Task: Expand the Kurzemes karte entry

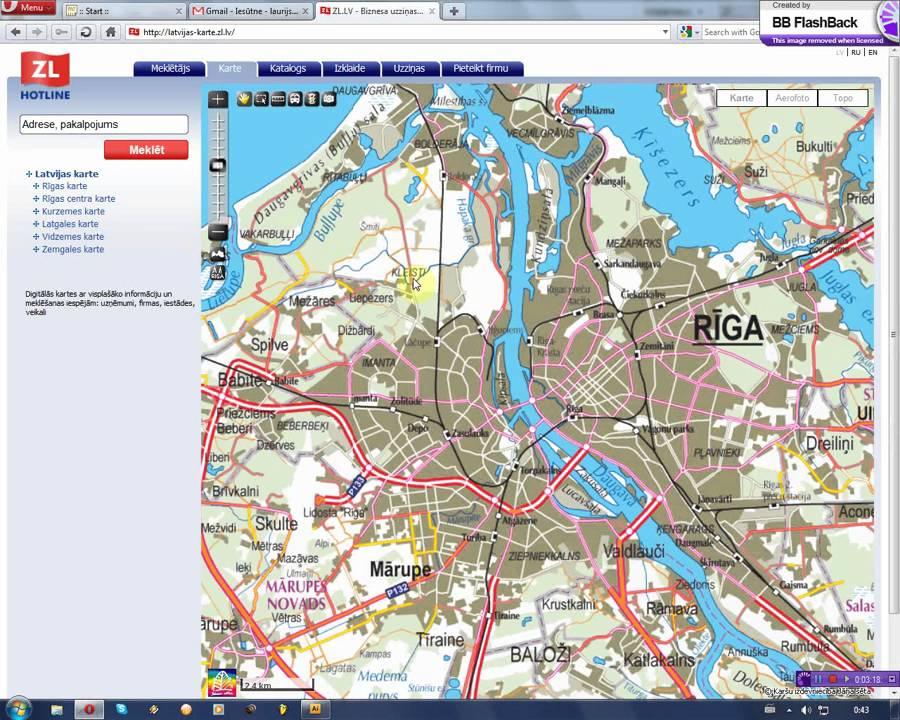Action: (36, 211)
